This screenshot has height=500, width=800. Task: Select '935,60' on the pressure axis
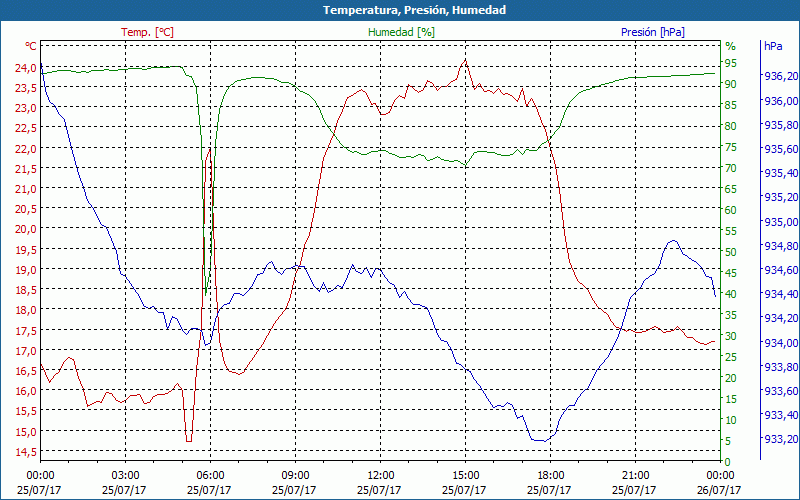pos(781,149)
